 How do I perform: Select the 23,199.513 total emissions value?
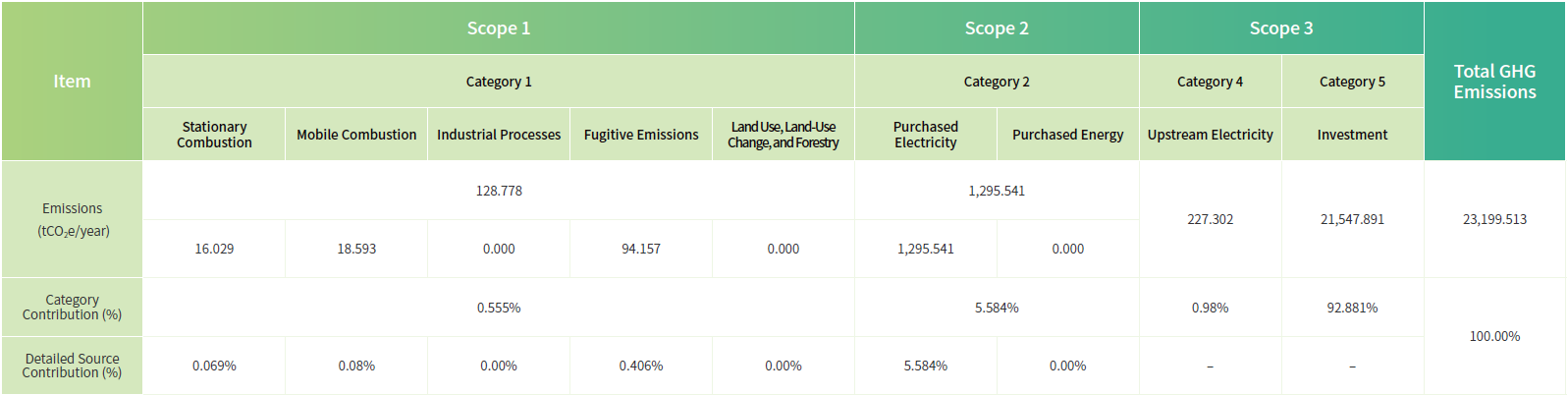(1494, 219)
